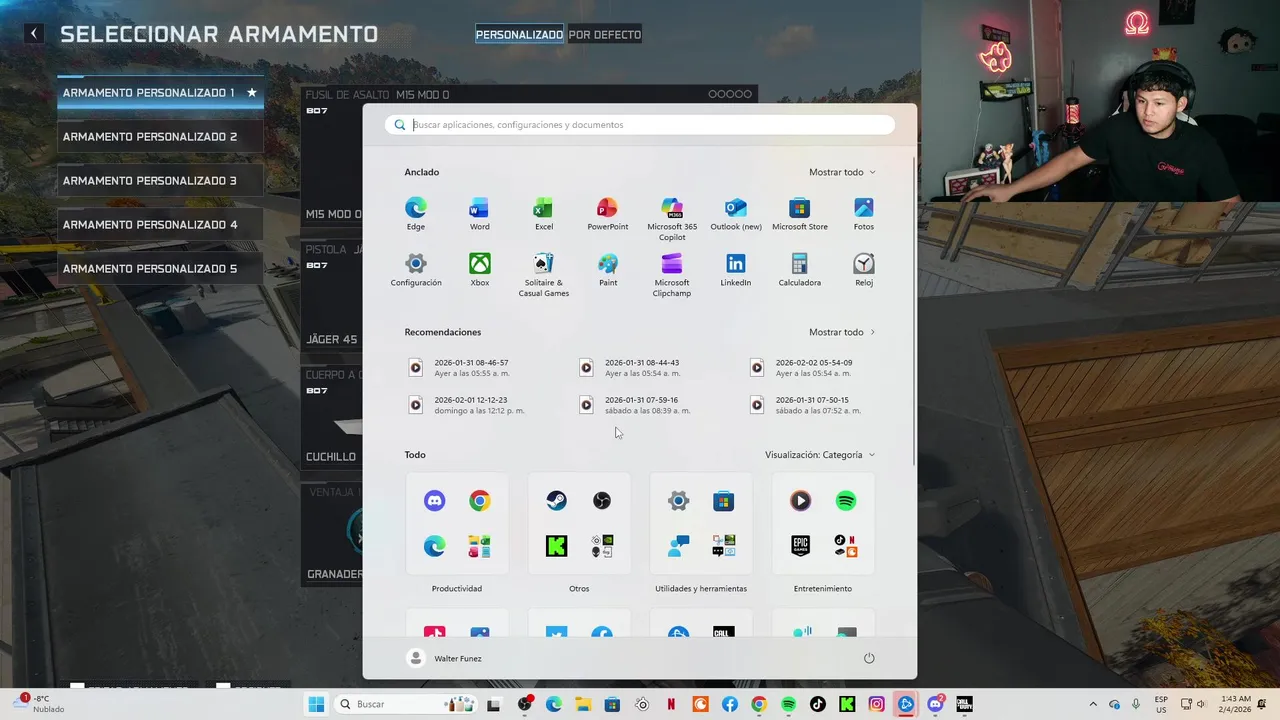Viewport: 1280px width, 720px height.
Task: Open the media player in Entretenimiento group
Action: click(800, 501)
